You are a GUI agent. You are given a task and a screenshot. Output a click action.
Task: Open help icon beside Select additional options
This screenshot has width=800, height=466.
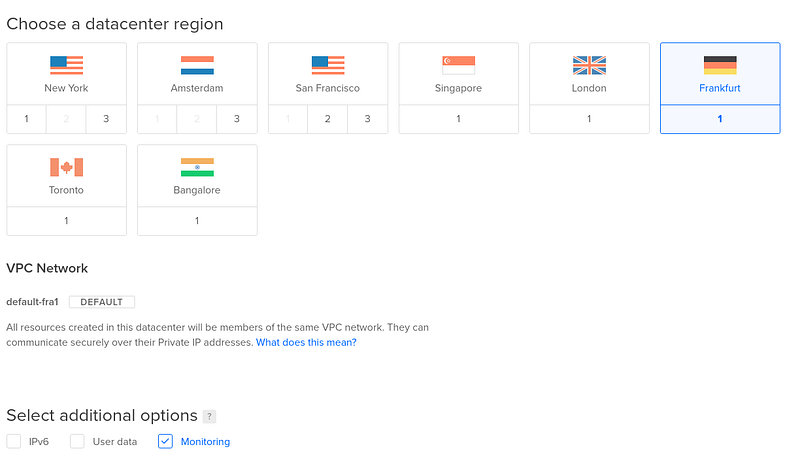pos(209,416)
